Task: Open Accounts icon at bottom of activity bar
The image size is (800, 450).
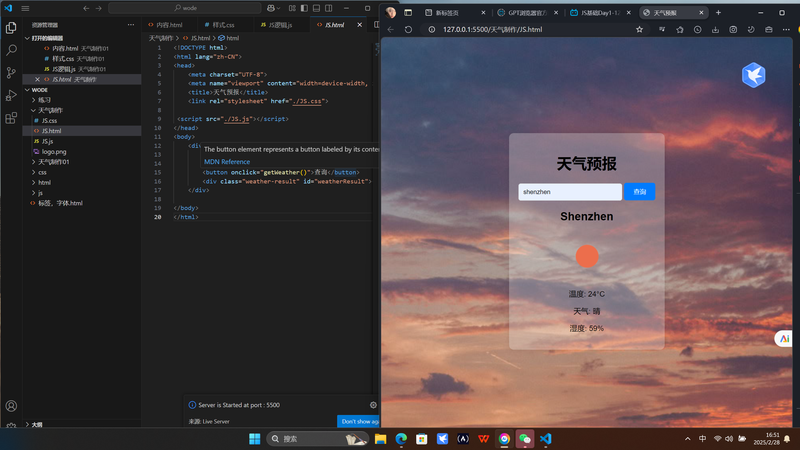Action: (11, 406)
